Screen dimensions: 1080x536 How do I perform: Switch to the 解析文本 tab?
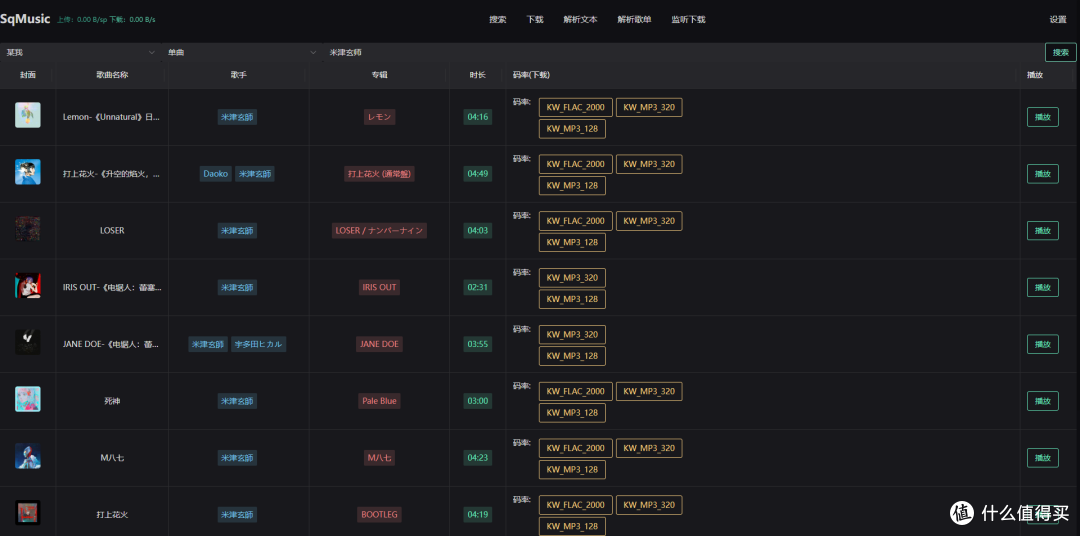pos(580,19)
